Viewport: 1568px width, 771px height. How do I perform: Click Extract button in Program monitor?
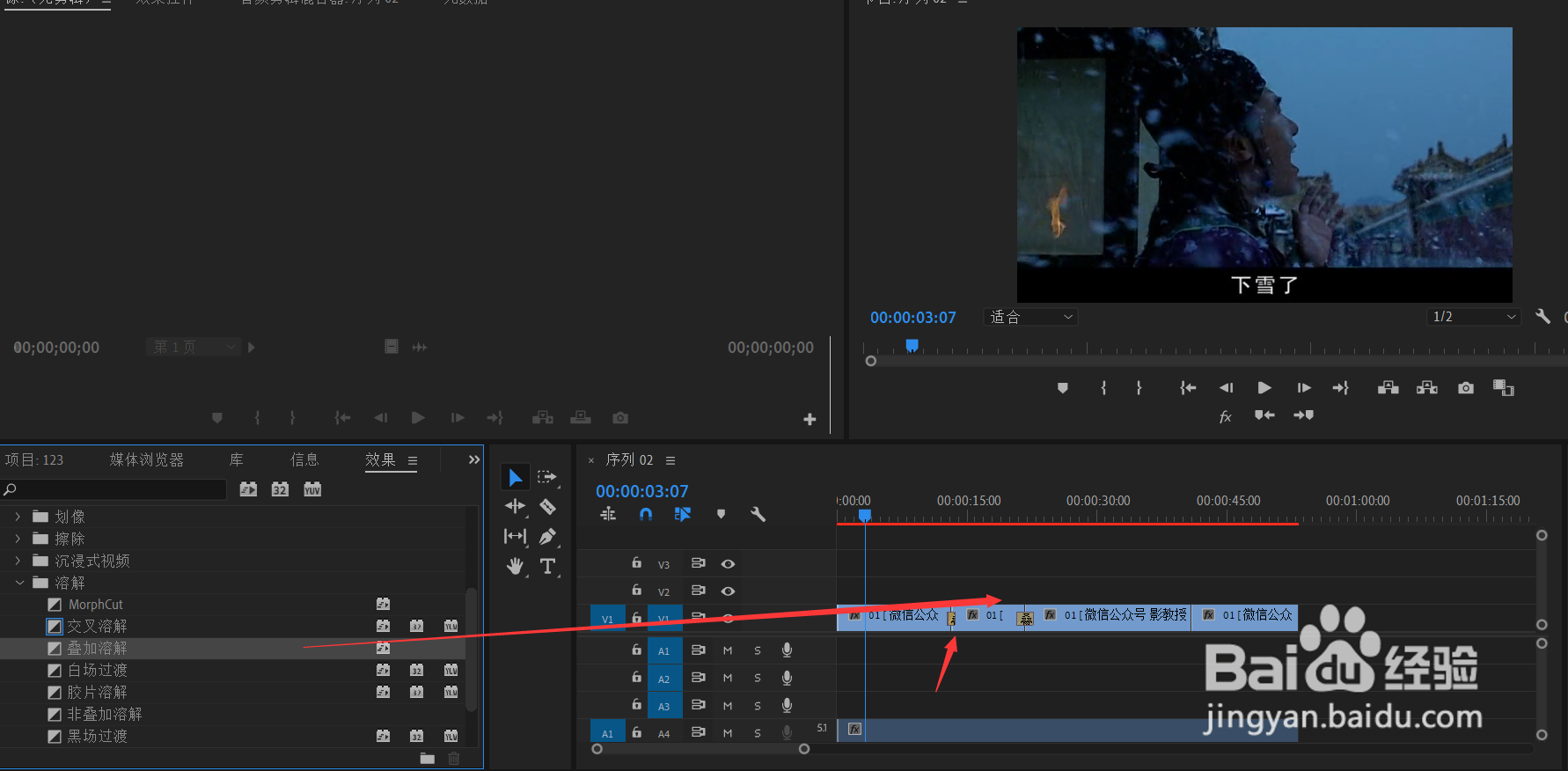pos(1427,388)
